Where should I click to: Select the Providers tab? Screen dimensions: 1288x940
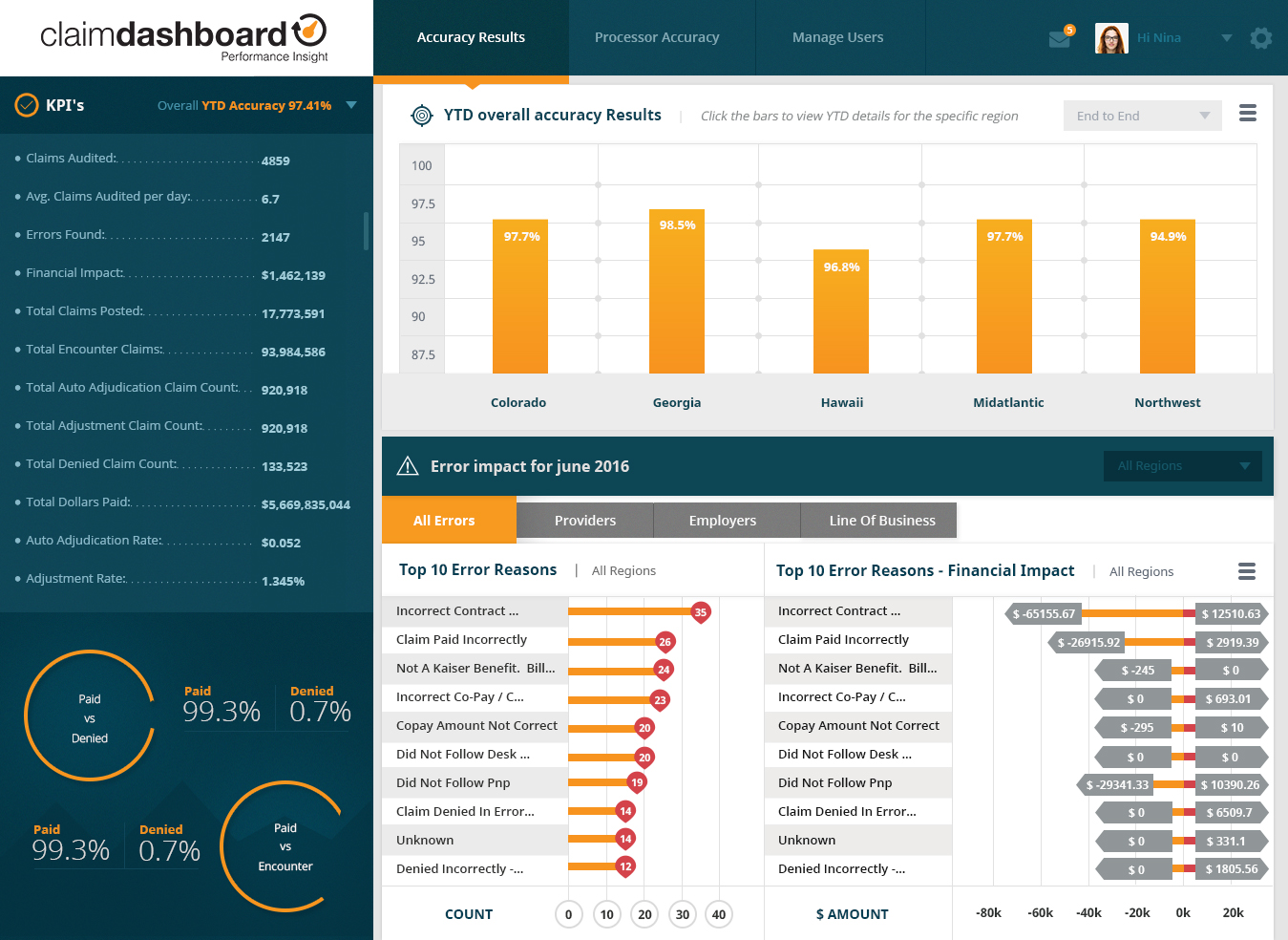(585, 521)
